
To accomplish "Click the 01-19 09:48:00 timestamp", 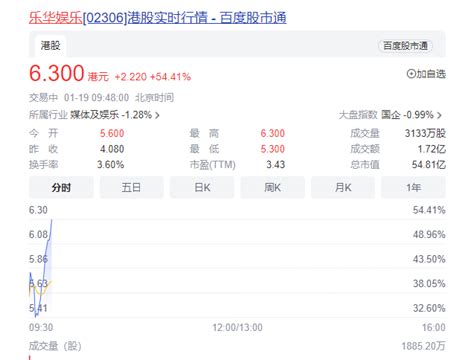I will click(96, 98).
